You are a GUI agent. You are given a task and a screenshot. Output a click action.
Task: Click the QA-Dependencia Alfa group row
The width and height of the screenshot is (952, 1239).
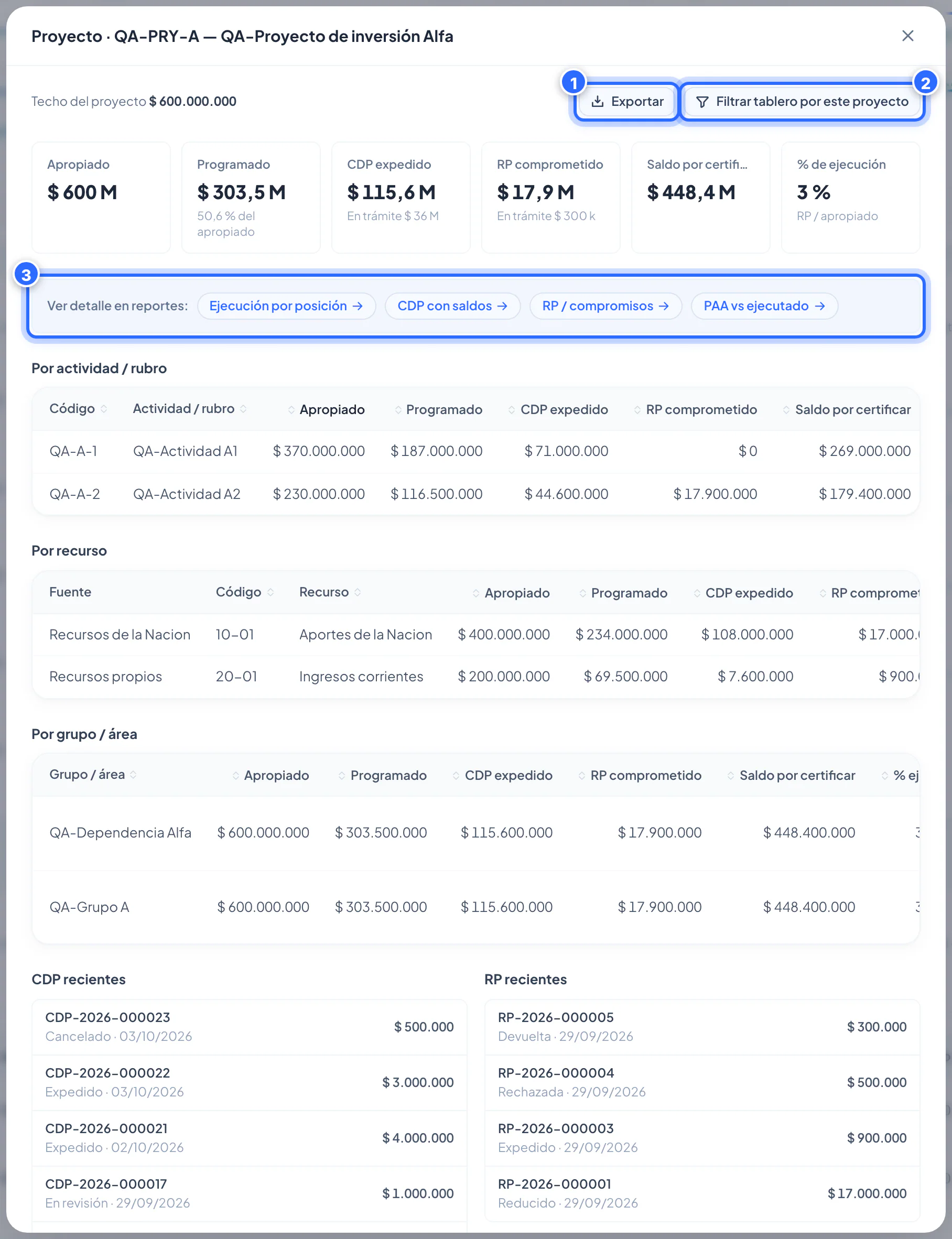(x=475, y=833)
